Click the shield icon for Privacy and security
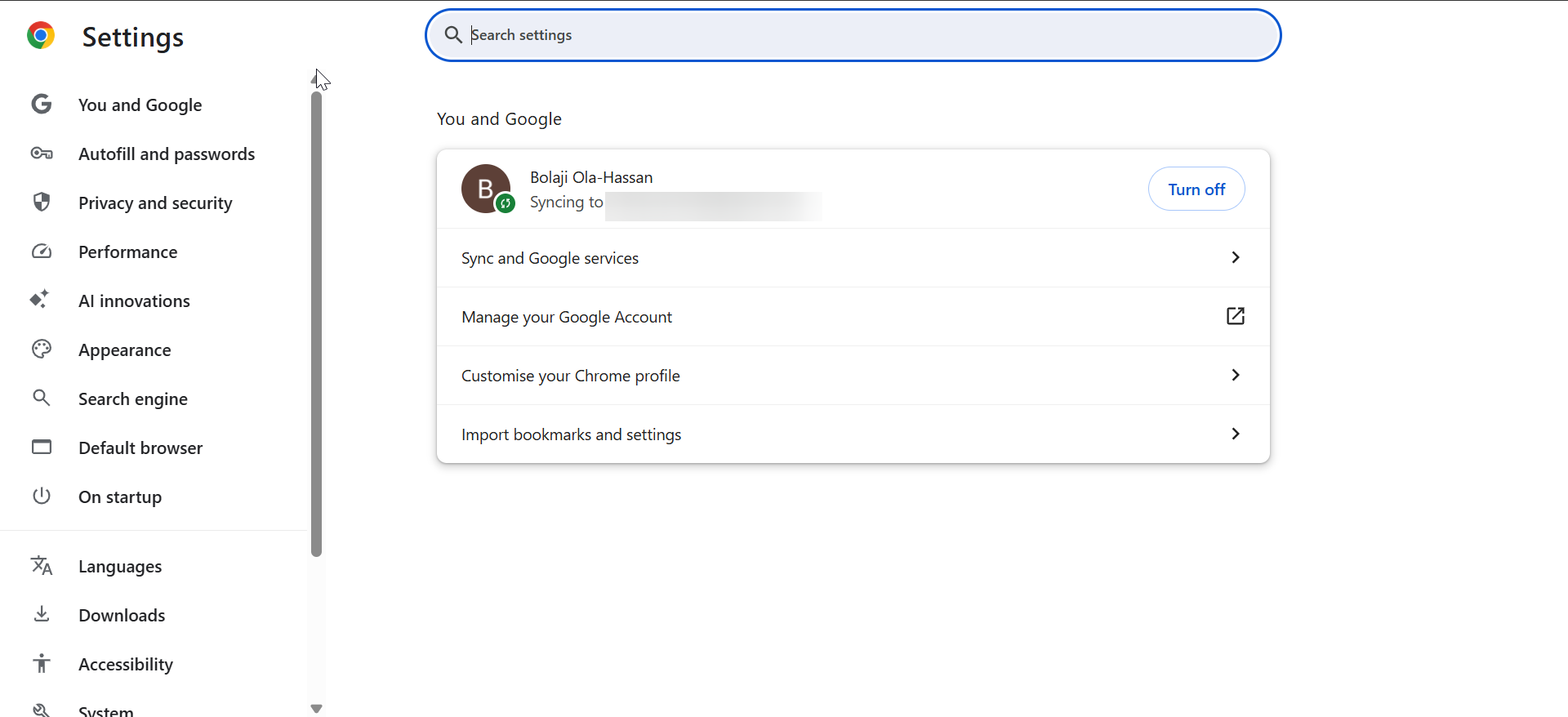The height and width of the screenshot is (717, 1568). [x=42, y=202]
